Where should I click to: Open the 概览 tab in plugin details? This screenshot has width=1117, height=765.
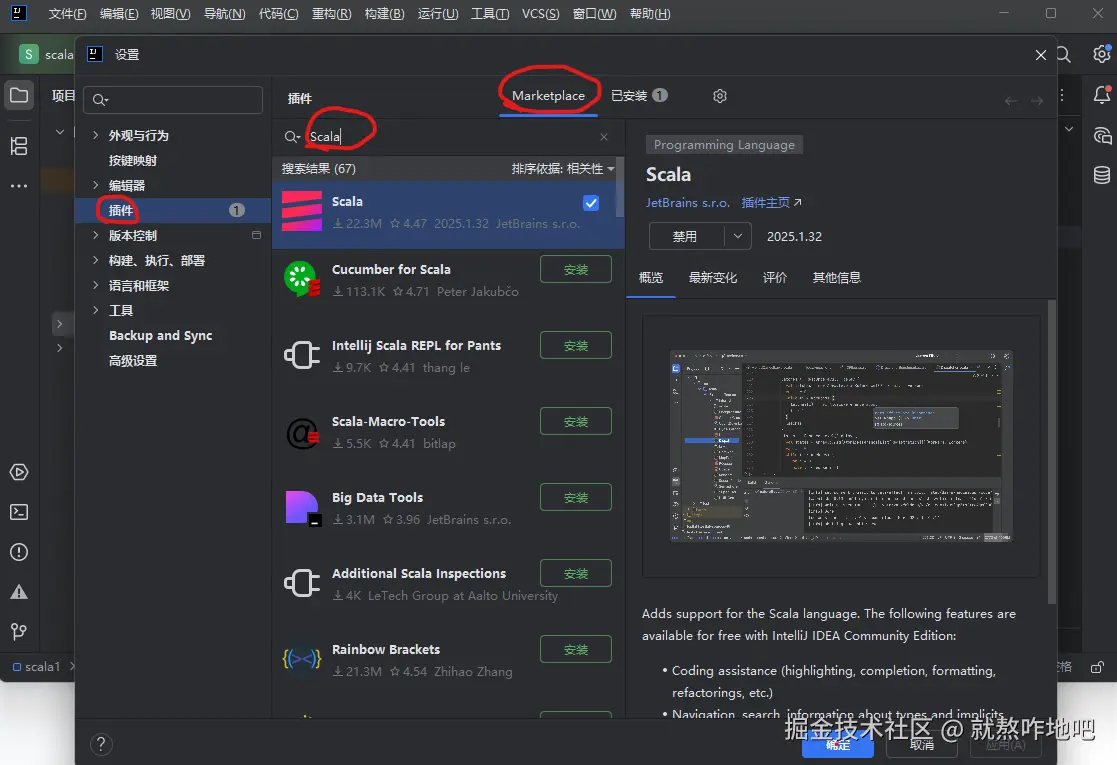[651, 278]
